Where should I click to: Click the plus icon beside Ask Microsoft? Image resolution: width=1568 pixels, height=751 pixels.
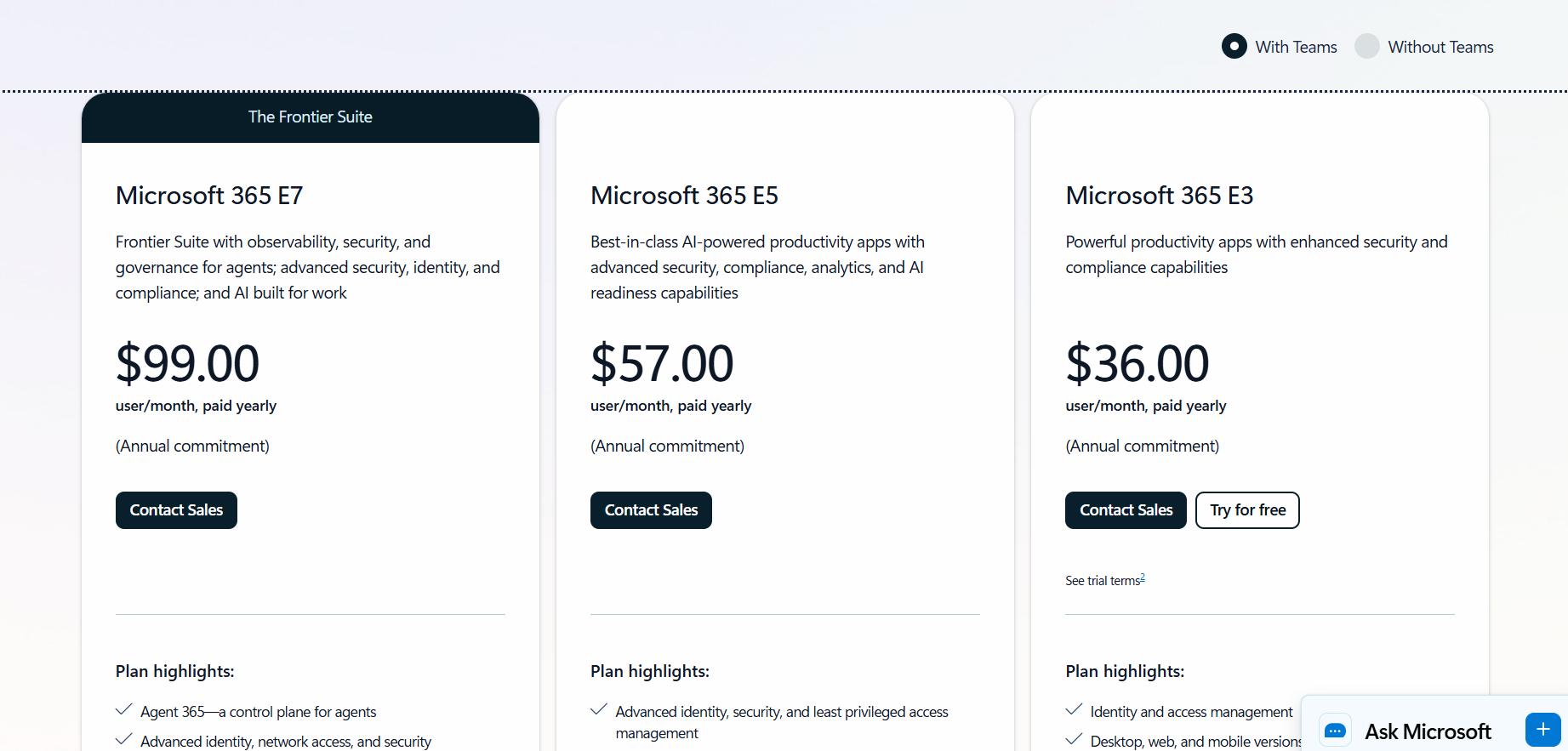click(x=1542, y=730)
